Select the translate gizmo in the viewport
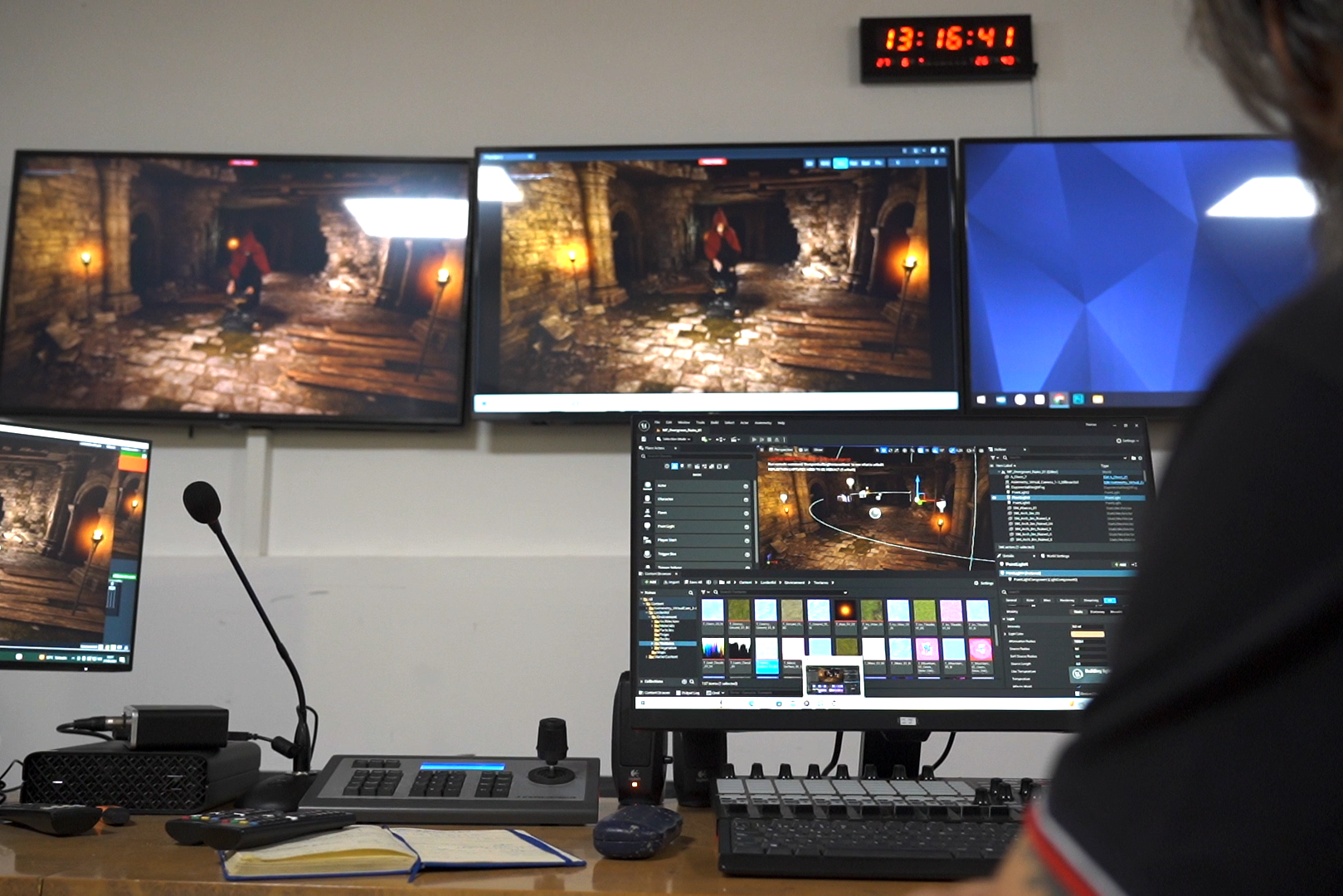 point(918,499)
